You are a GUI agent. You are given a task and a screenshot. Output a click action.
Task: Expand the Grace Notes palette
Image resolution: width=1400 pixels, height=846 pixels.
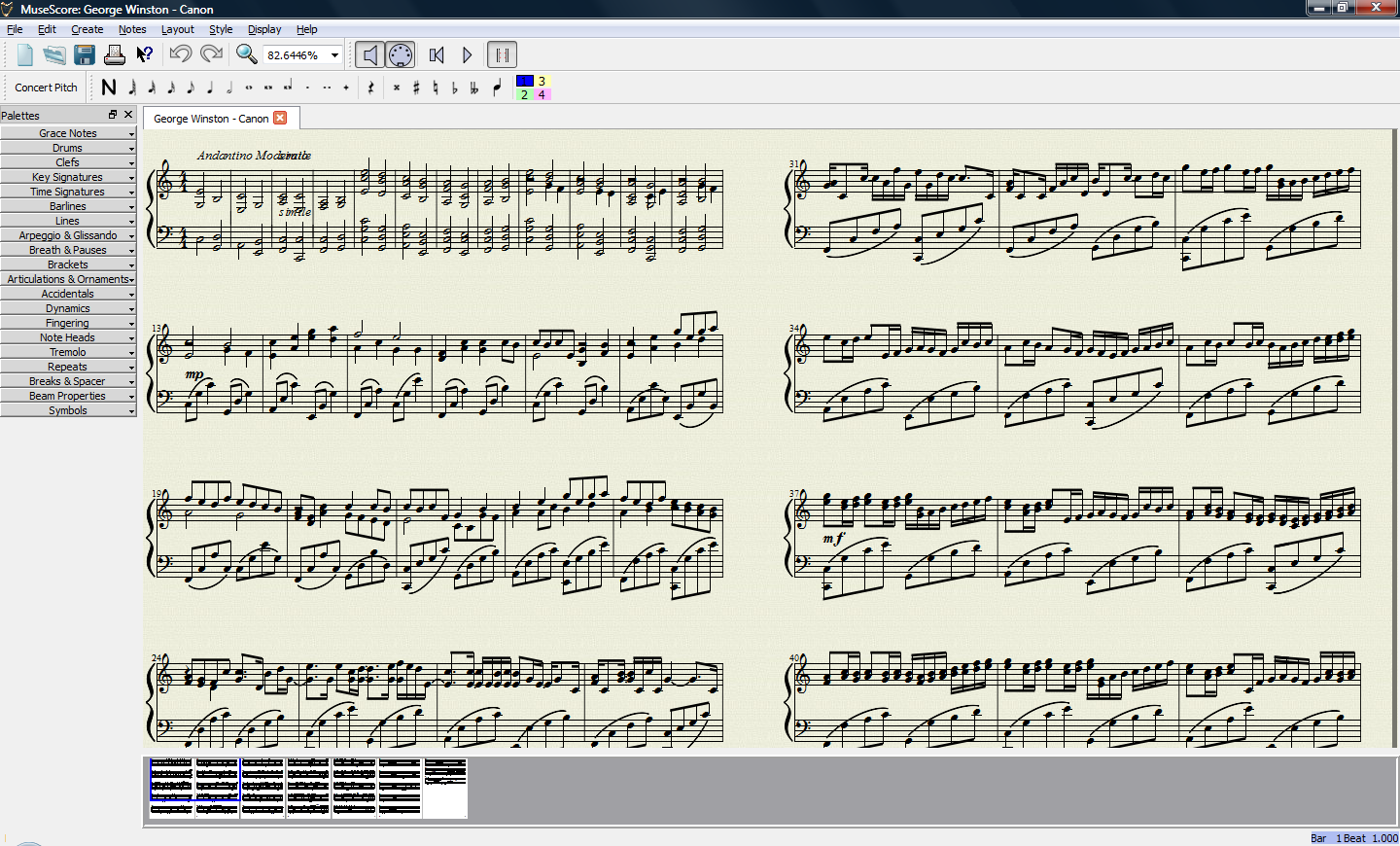tap(68, 133)
